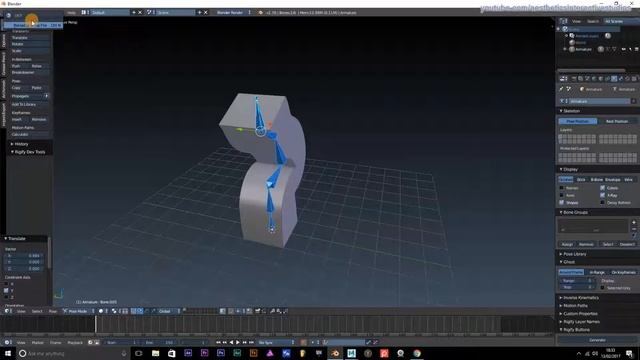The width and height of the screenshot is (640, 360).
Task: Open the Blender app on the taskbar
Action: (x=335, y=353)
